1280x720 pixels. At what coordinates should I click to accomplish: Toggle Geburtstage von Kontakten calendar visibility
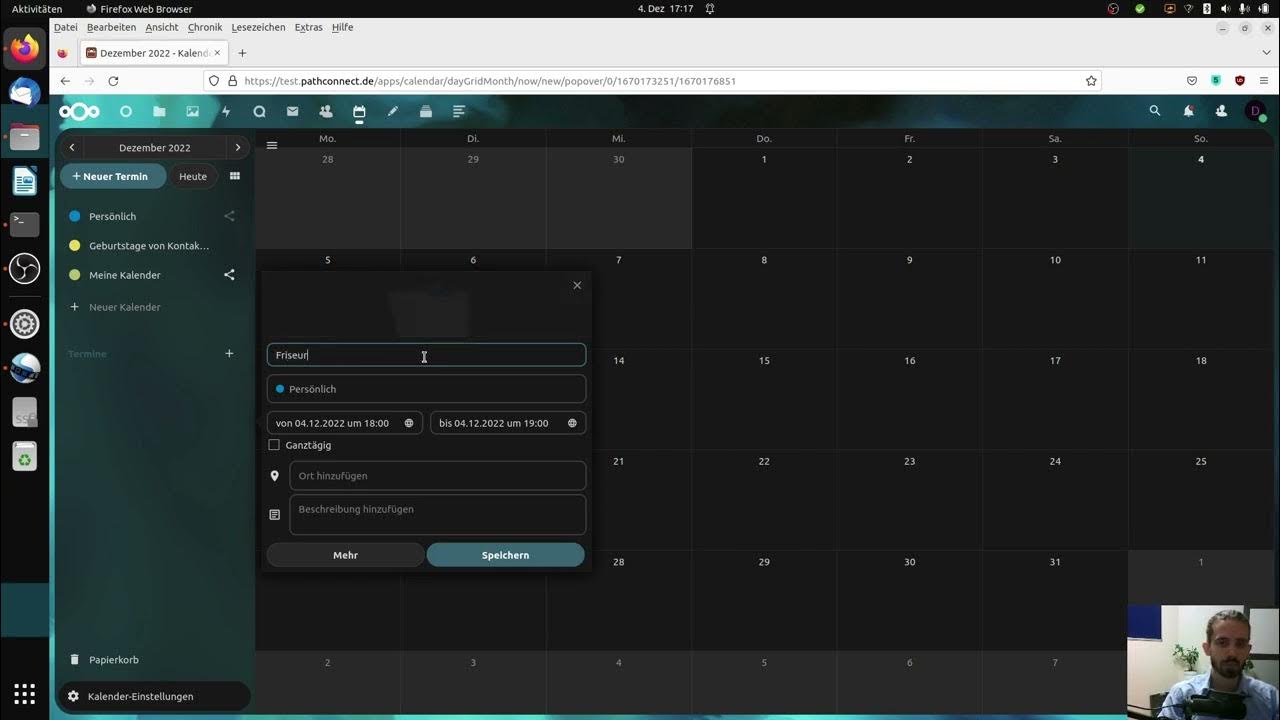[74, 245]
